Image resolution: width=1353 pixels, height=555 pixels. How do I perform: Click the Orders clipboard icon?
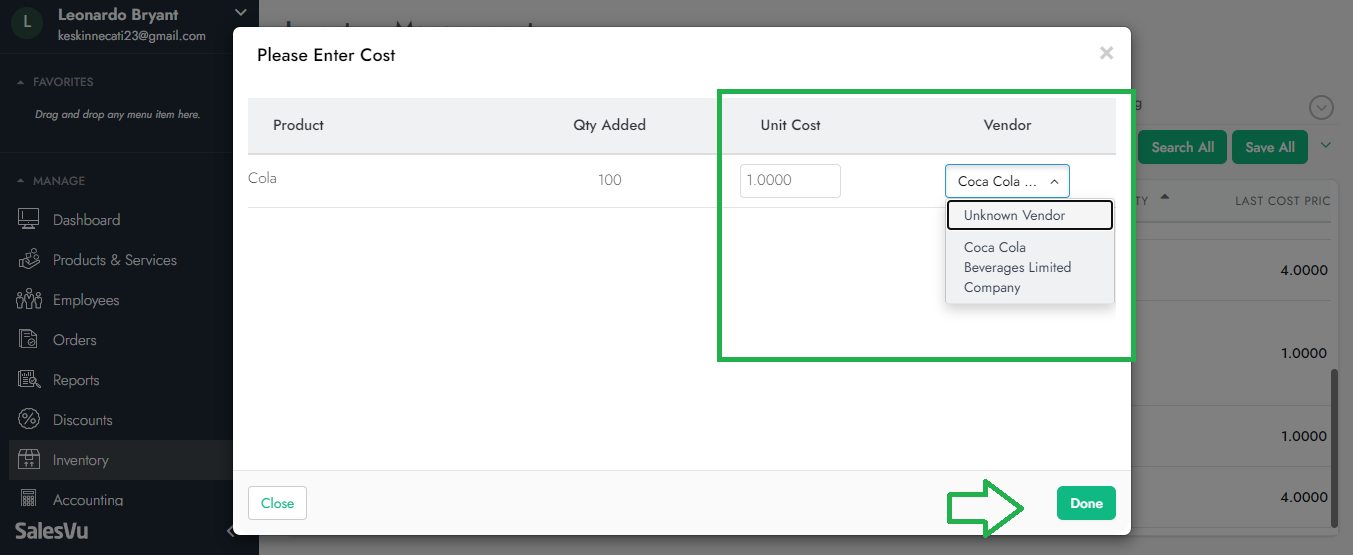point(29,340)
